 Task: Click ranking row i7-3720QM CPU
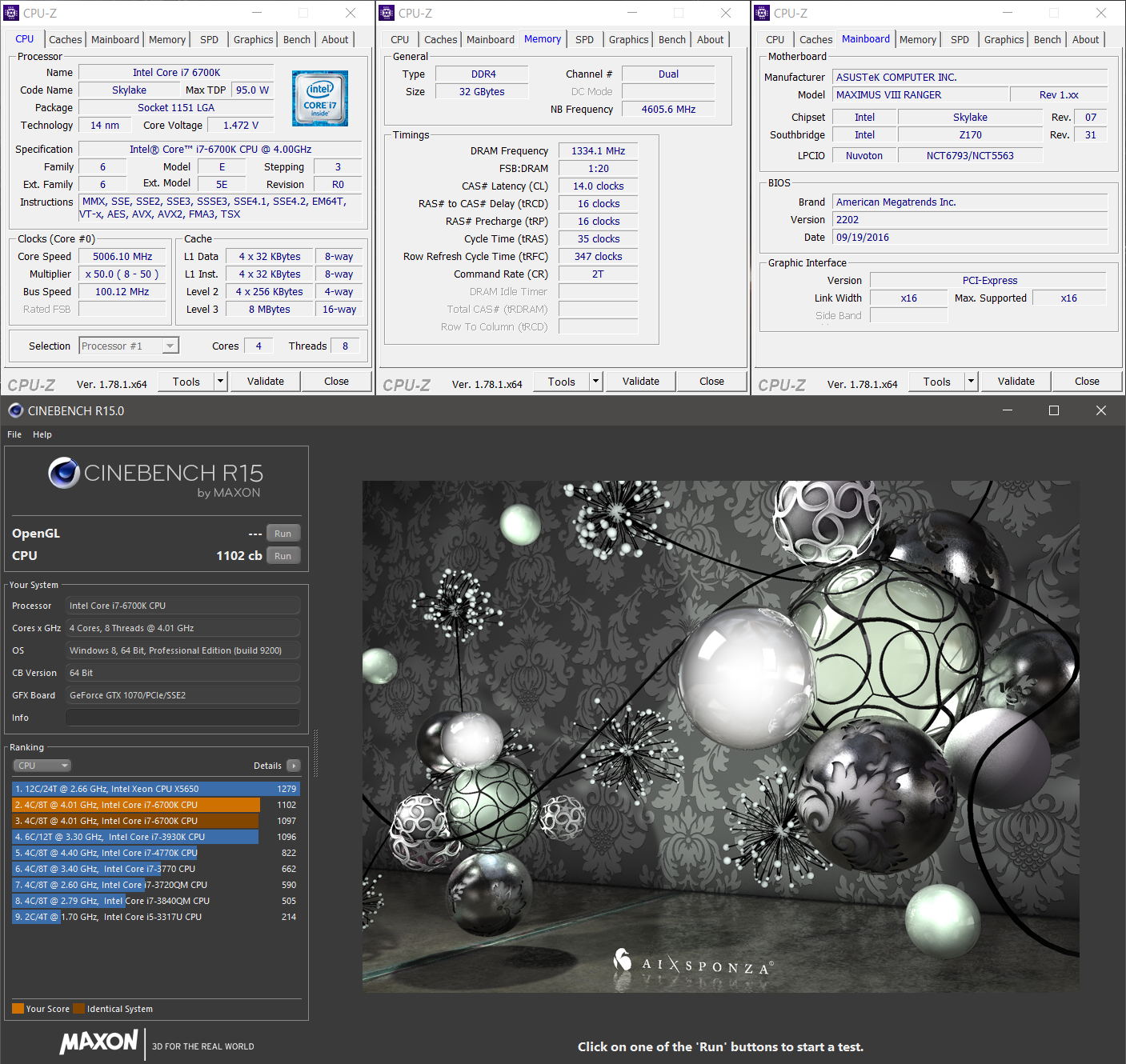point(156,885)
